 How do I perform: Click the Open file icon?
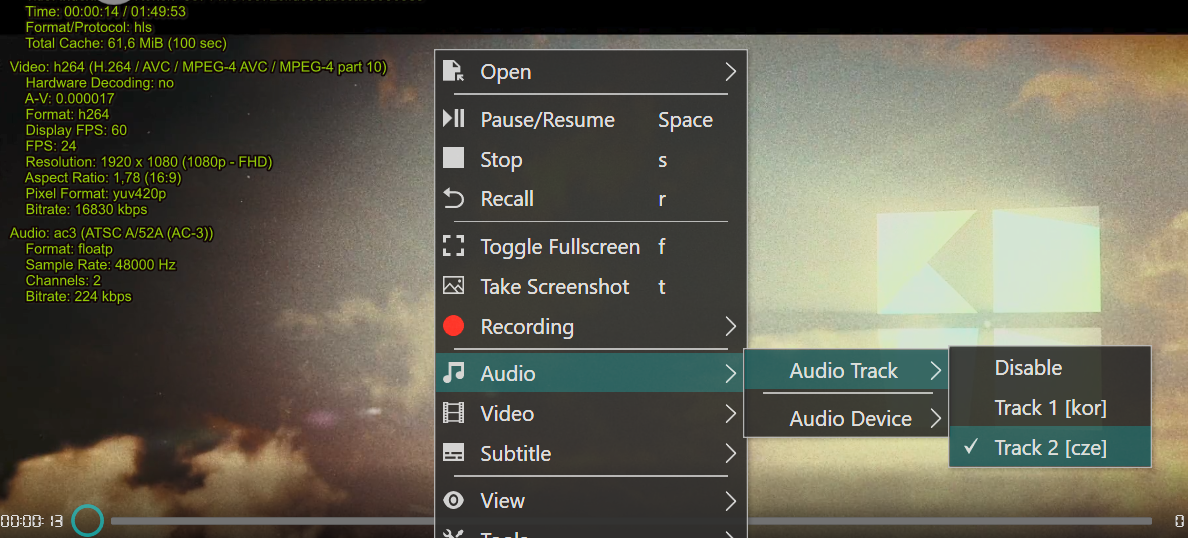pyautogui.click(x=454, y=71)
